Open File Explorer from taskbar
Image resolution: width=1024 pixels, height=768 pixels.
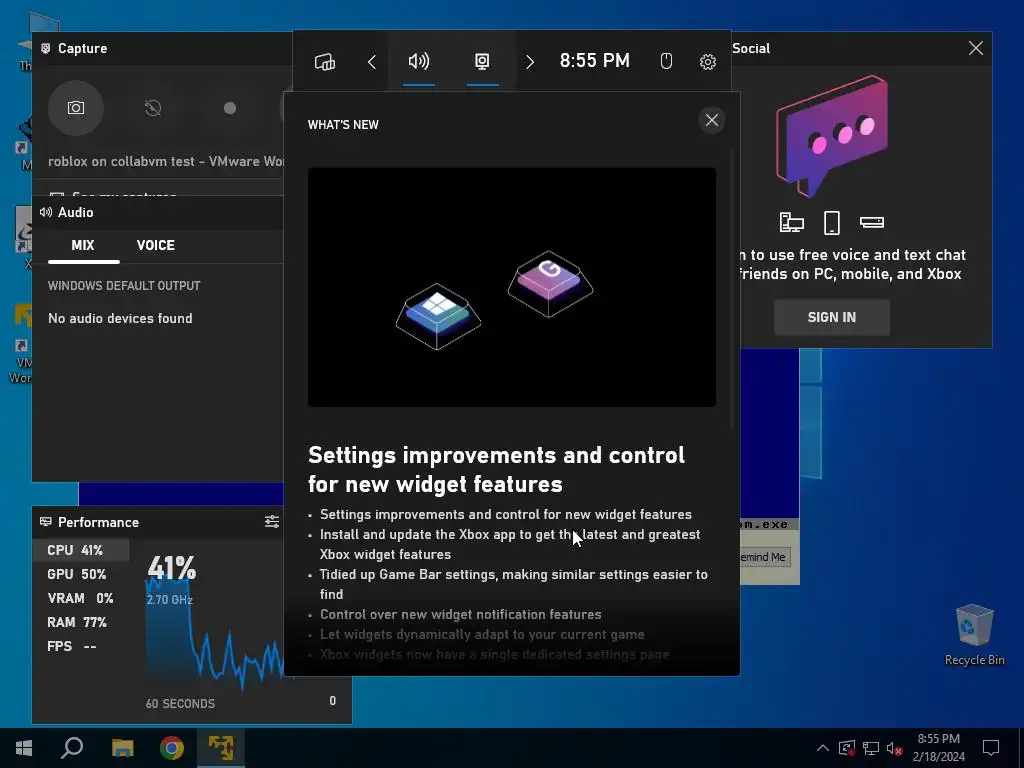point(122,748)
